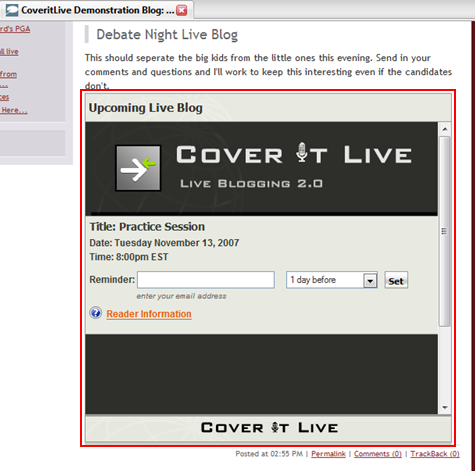
Task: Open the TrackBack (0) link
Action: 435,454
